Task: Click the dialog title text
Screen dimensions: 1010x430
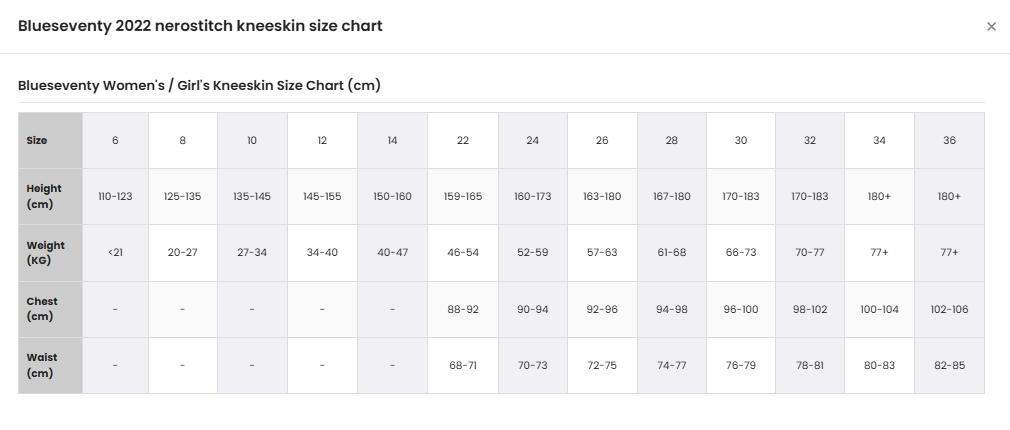Action: coord(200,26)
